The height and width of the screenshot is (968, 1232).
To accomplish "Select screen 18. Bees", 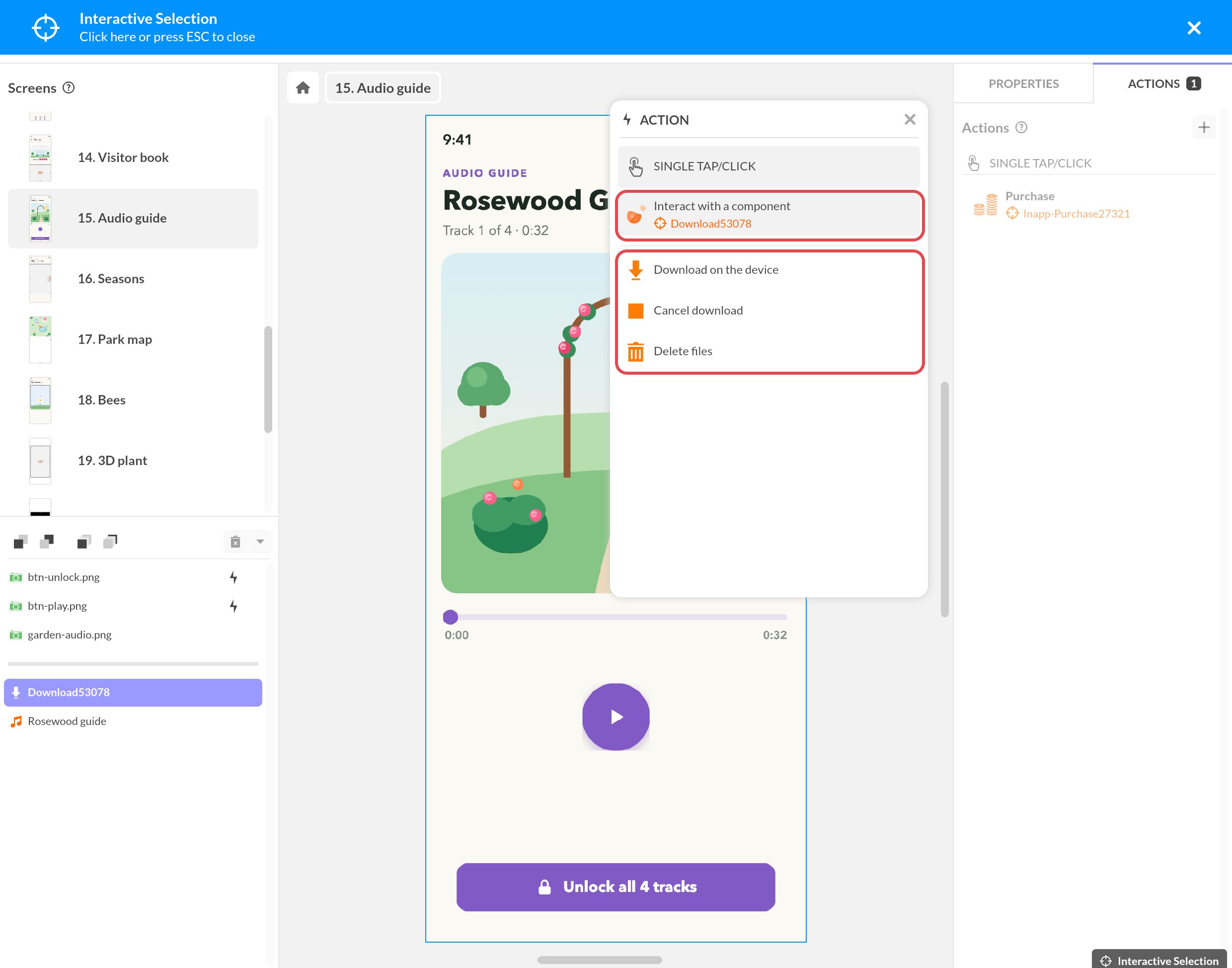I will tap(133, 400).
